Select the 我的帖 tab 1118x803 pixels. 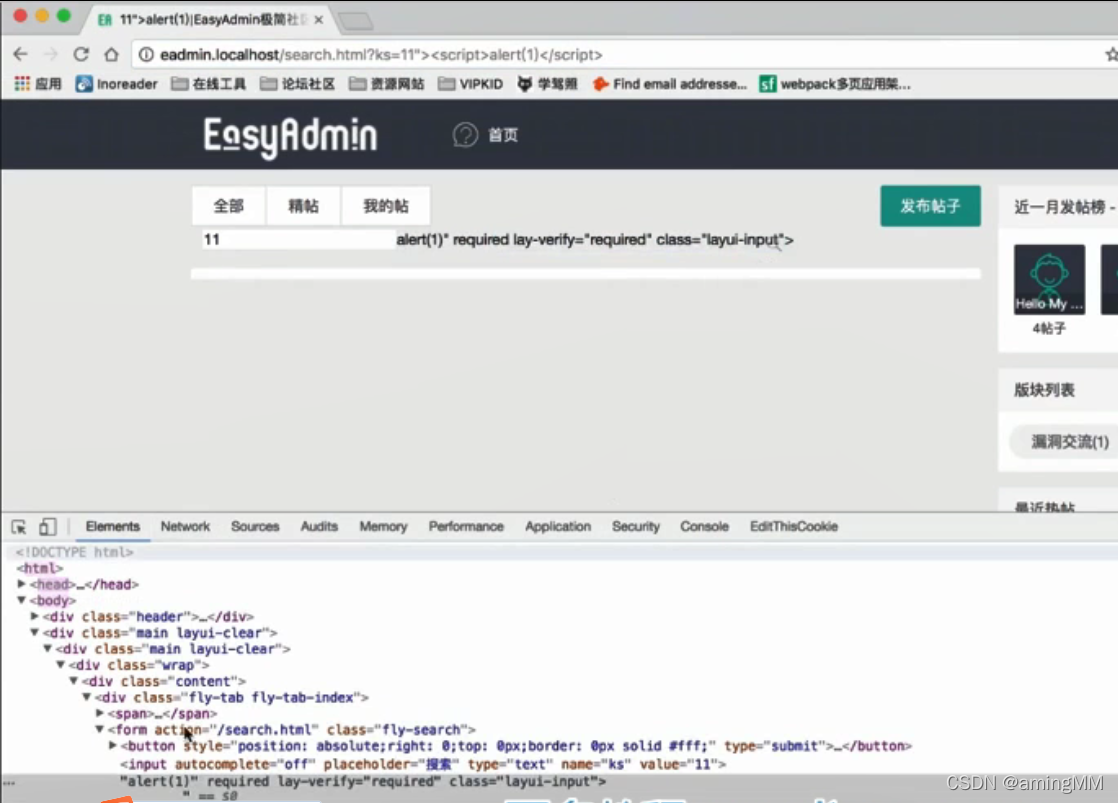386,206
